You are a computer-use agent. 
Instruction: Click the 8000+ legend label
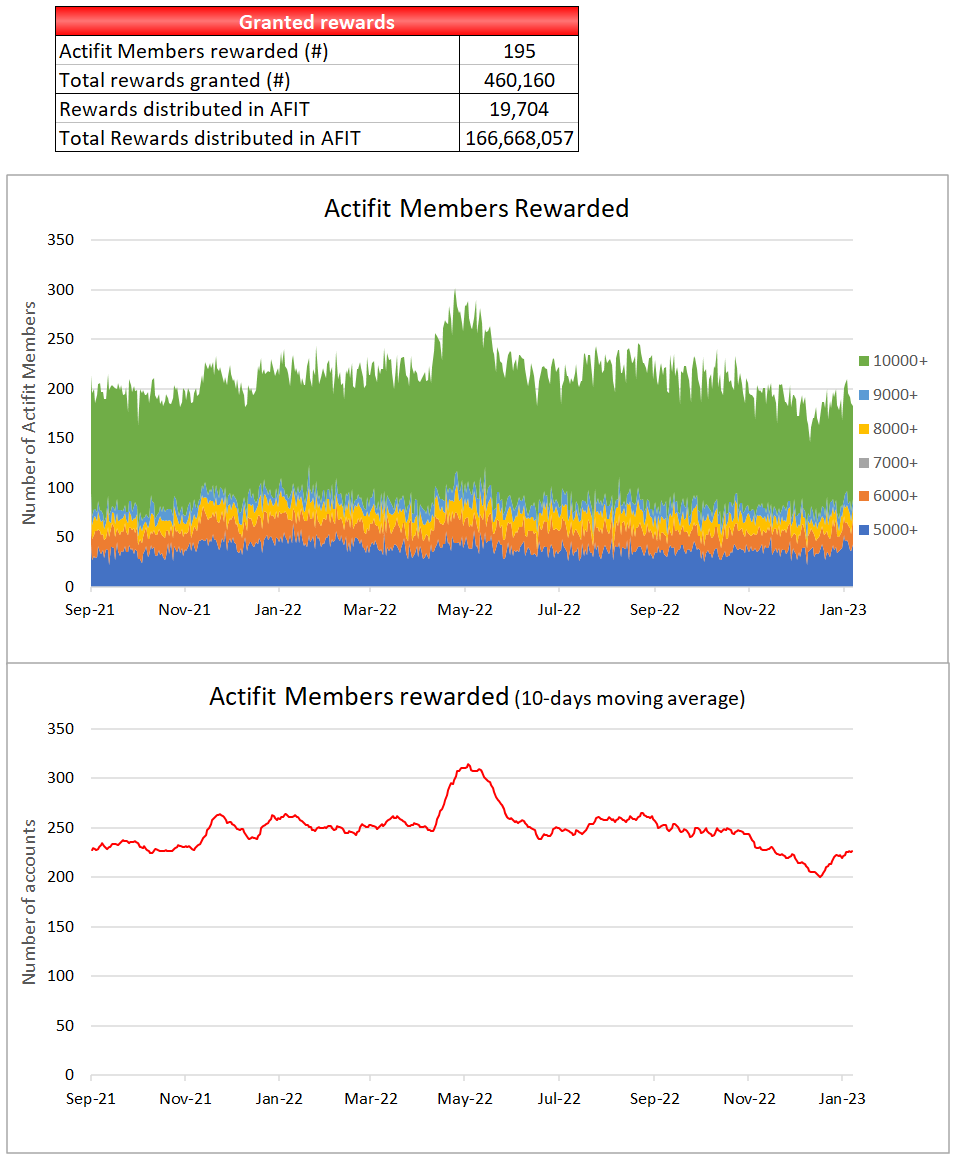pyautogui.click(x=895, y=429)
